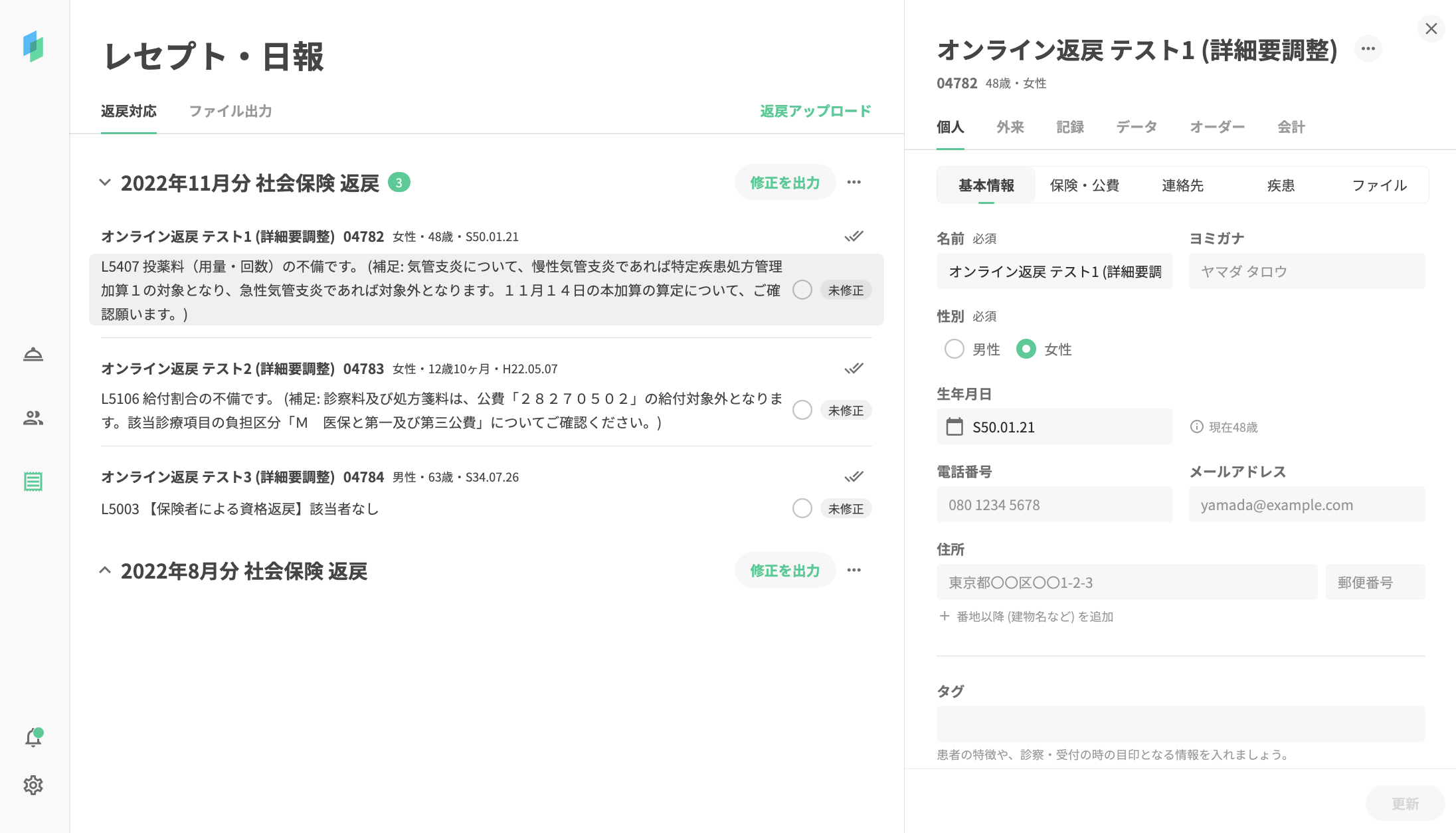Viewport: 1456px width, 833px height.
Task: Open more options beside patient title
Action: click(x=1368, y=49)
